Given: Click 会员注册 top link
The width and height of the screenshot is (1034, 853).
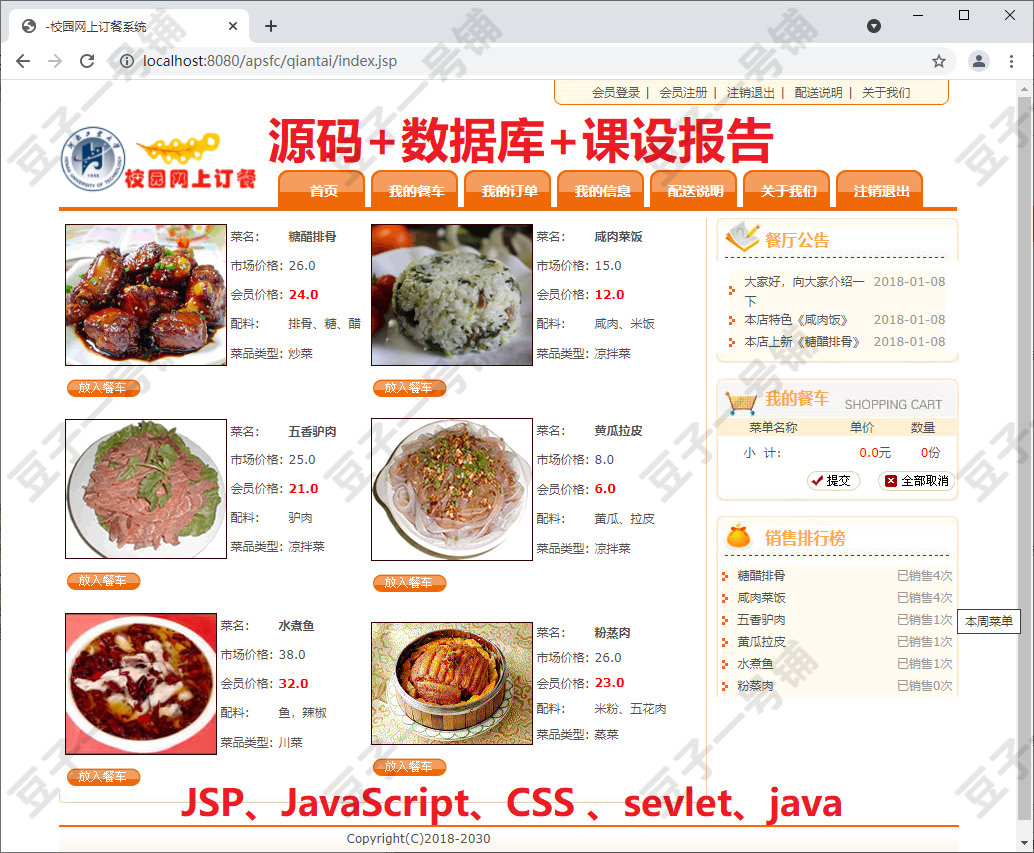Looking at the screenshot, I should [683, 92].
